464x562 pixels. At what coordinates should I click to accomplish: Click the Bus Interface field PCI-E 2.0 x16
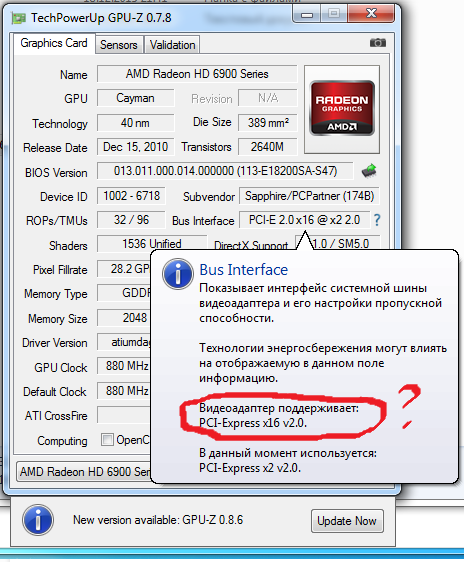pos(305,220)
